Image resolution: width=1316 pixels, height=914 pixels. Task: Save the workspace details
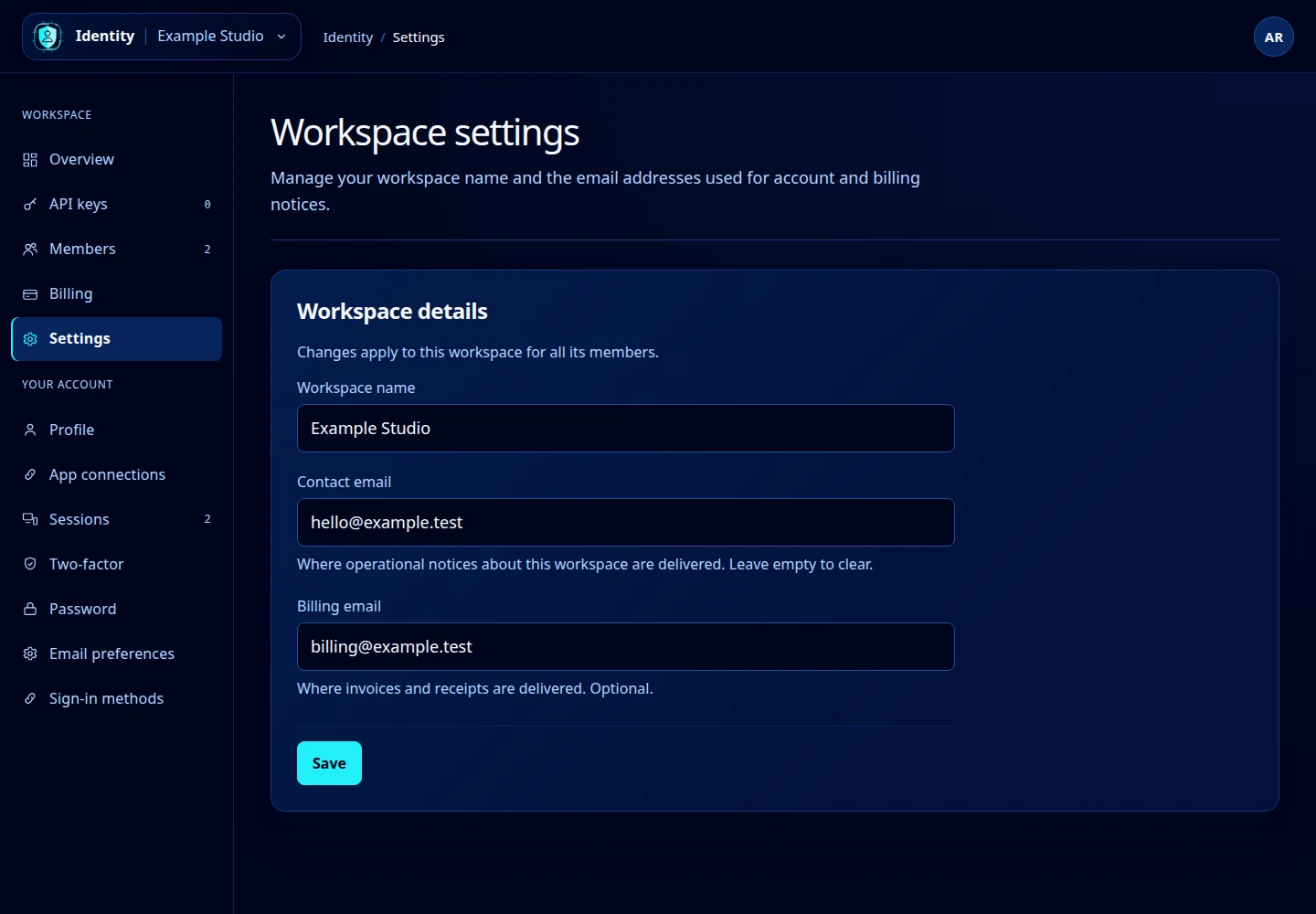(x=329, y=763)
